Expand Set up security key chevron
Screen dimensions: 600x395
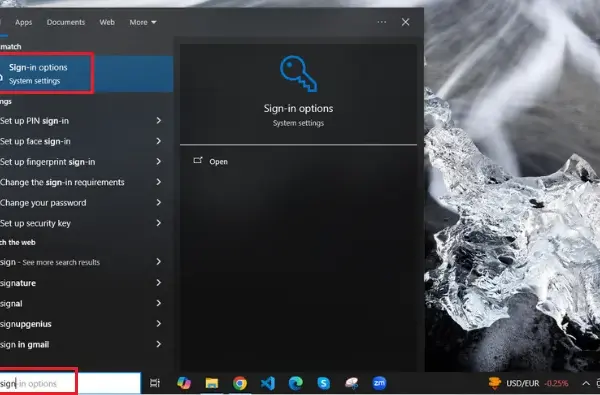pos(158,223)
